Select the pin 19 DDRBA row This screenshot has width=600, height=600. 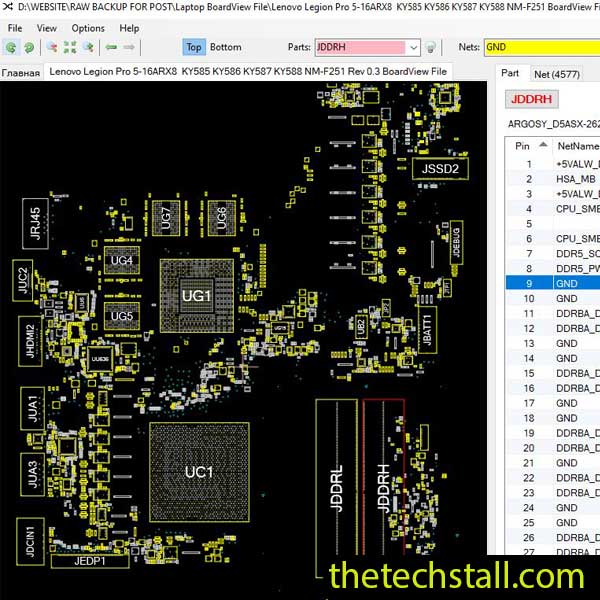[x=553, y=433]
